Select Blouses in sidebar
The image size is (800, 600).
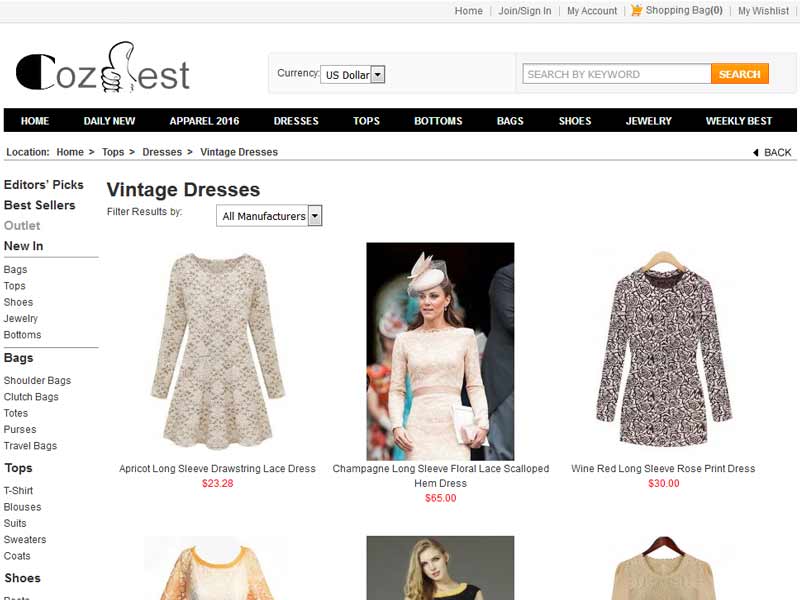22,507
